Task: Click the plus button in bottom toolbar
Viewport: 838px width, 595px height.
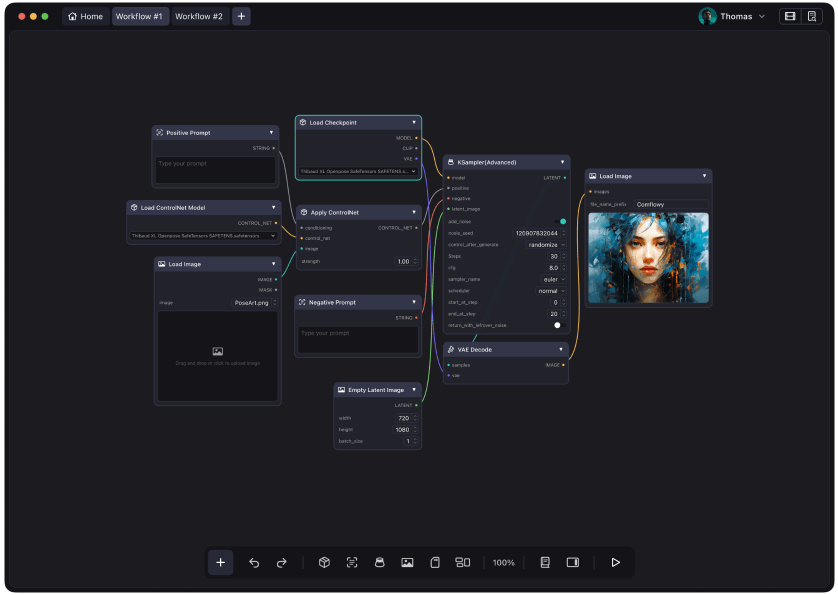Action: click(x=221, y=563)
